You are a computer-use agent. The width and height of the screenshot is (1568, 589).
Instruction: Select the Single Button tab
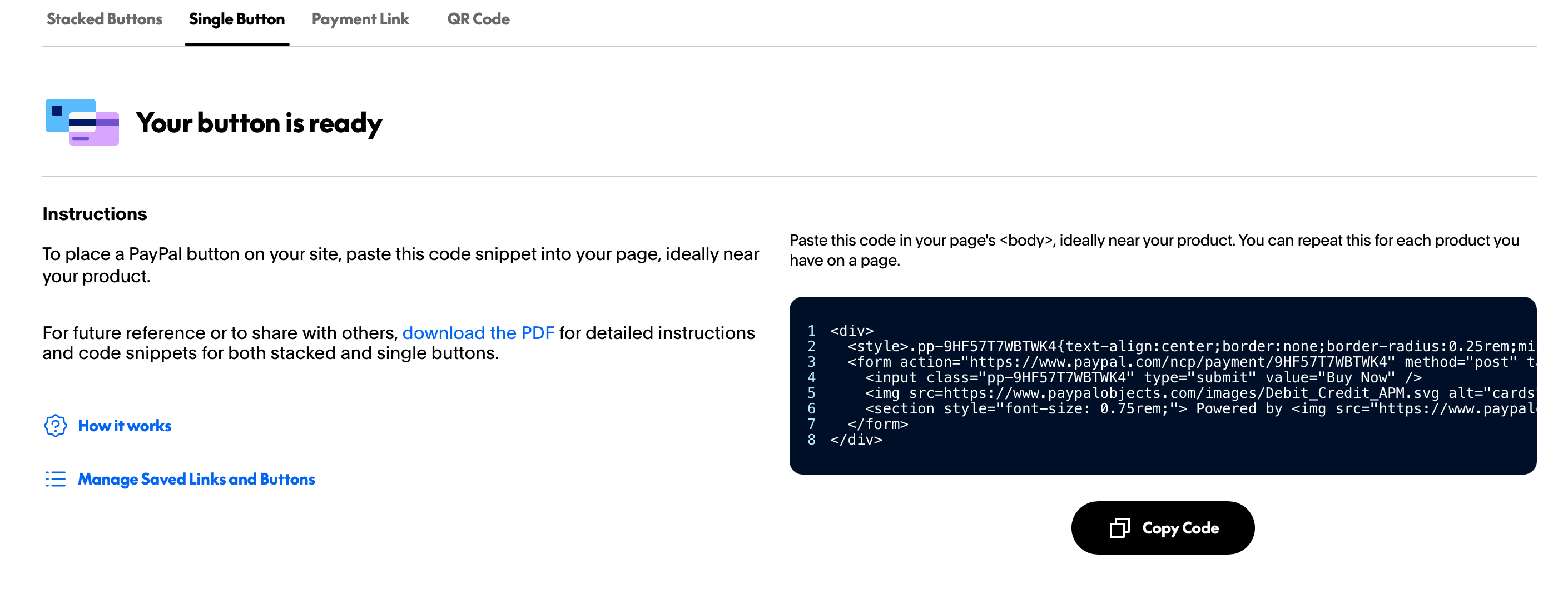[x=237, y=19]
